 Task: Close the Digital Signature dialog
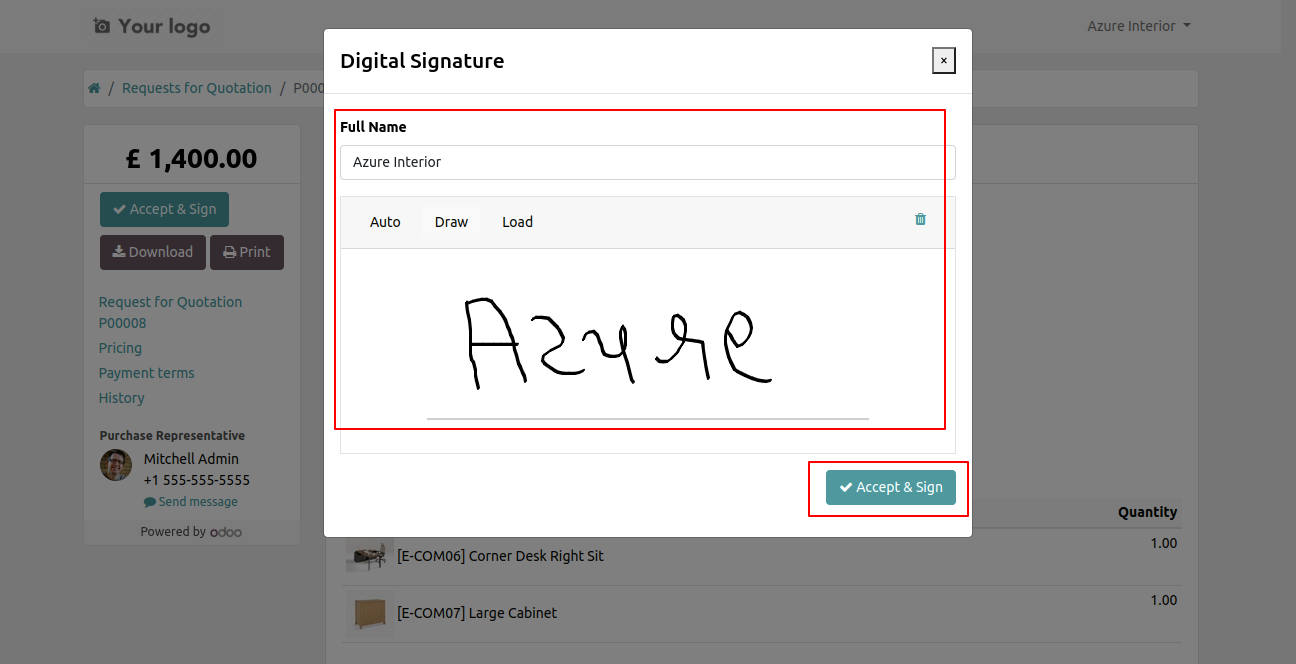943,61
